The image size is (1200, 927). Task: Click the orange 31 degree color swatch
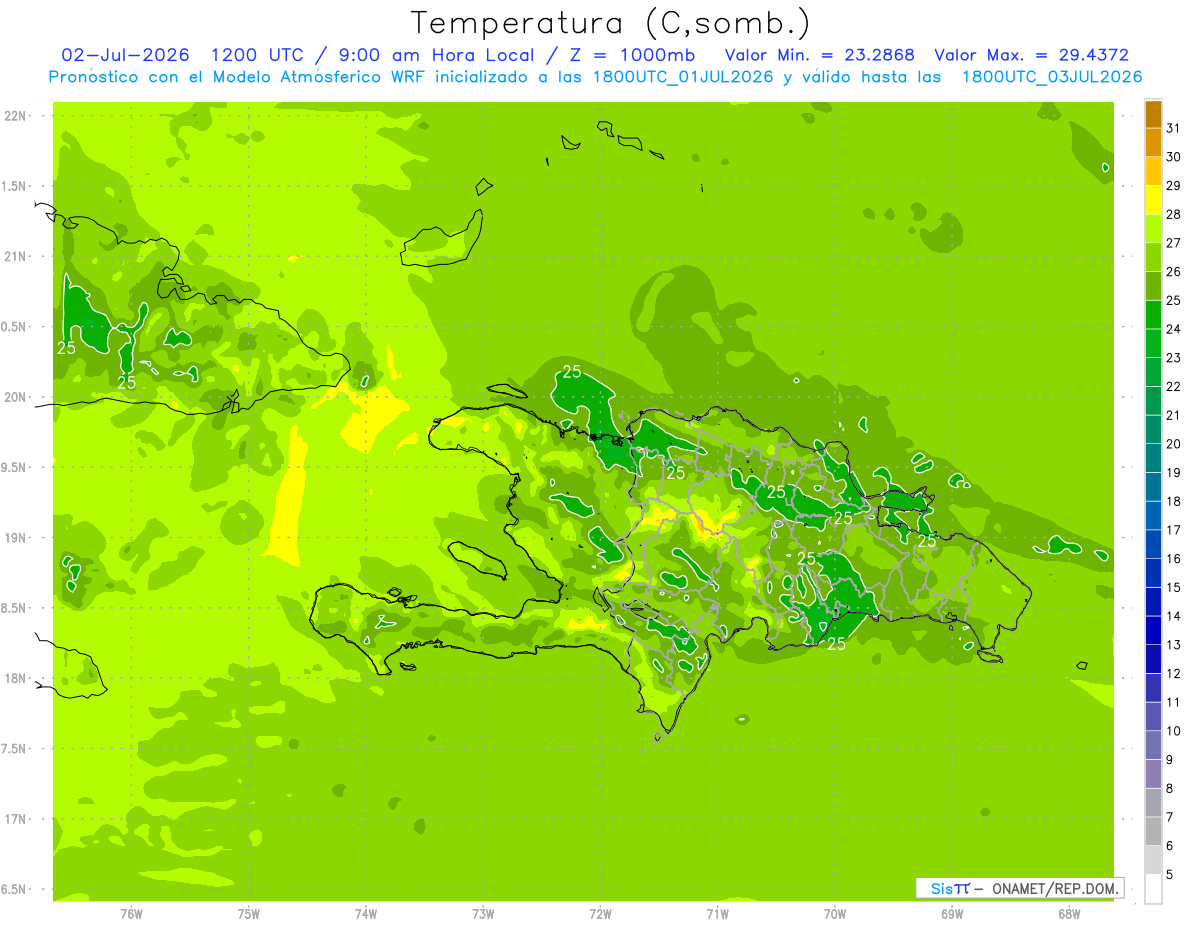pos(1153,115)
